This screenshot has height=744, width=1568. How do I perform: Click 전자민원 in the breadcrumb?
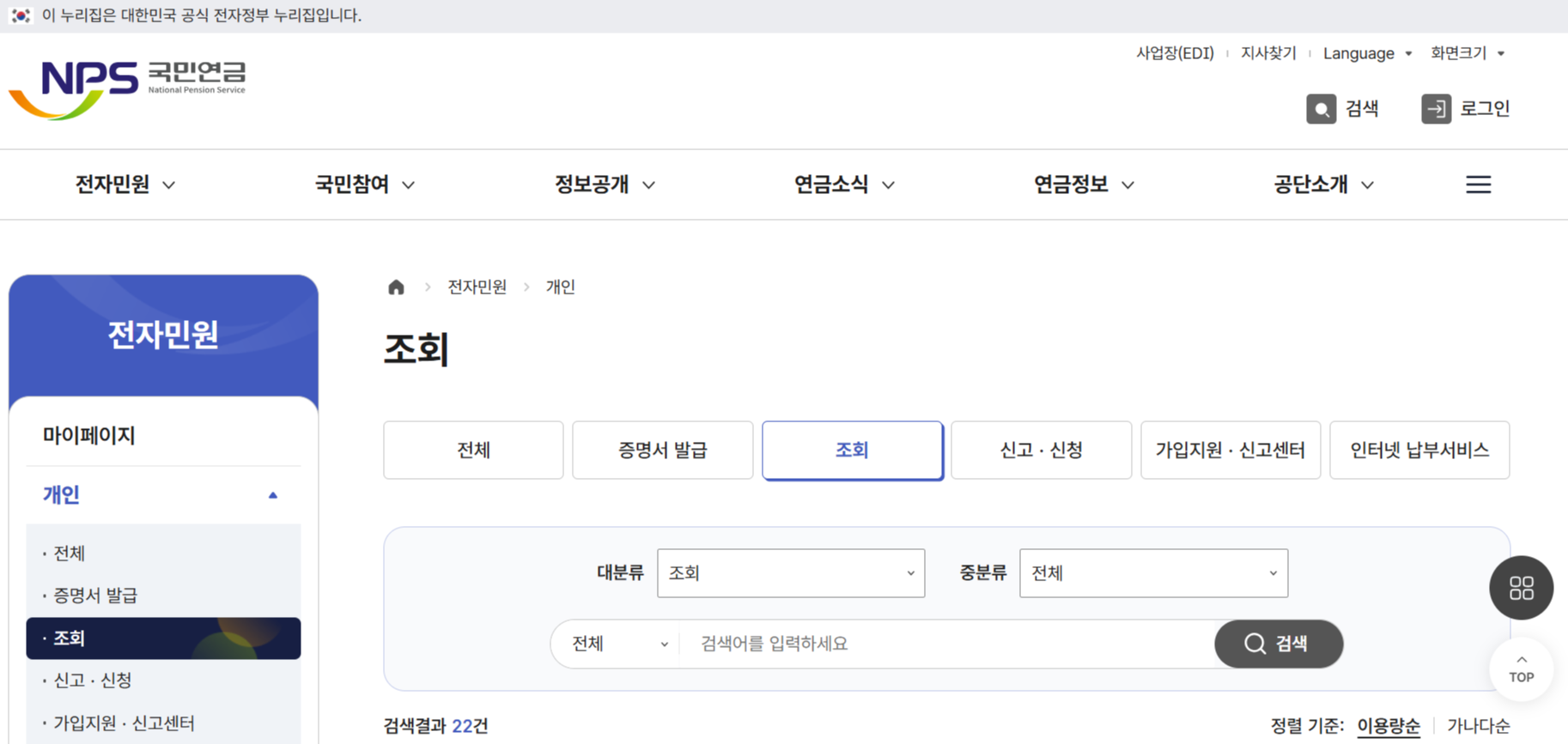coord(477,287)
